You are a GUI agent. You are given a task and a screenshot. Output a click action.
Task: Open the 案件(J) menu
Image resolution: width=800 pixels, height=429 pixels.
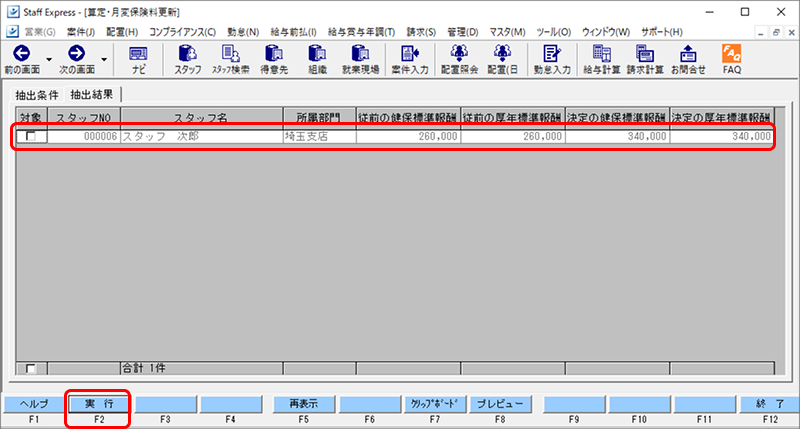(81, 32)
